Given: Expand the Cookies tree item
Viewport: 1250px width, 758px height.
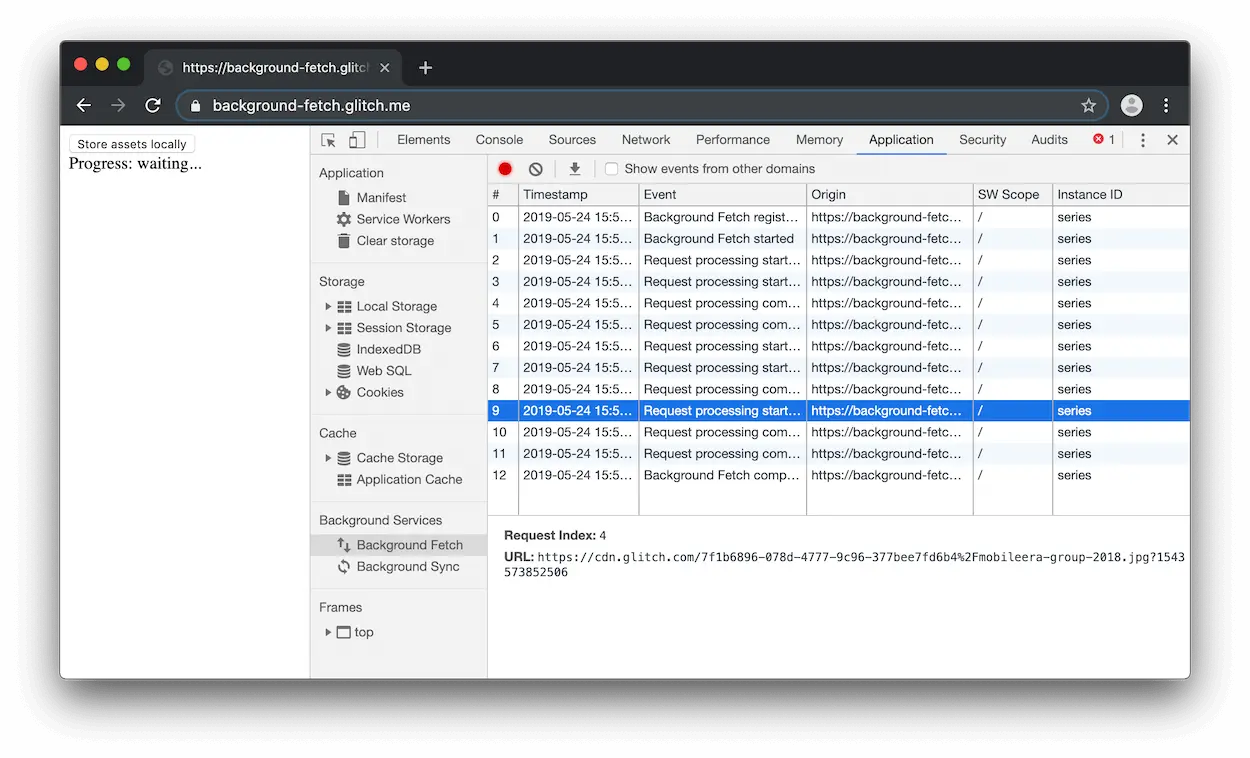Looking at the screenshot, I should point(328,392).
